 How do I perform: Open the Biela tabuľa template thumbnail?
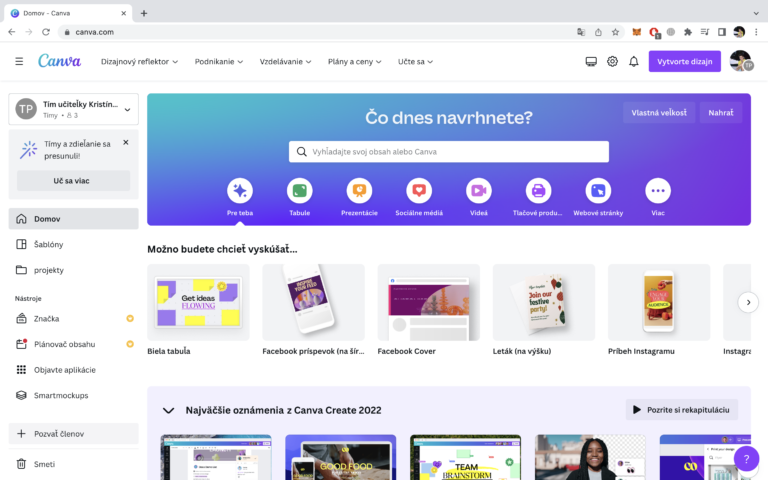198,302
